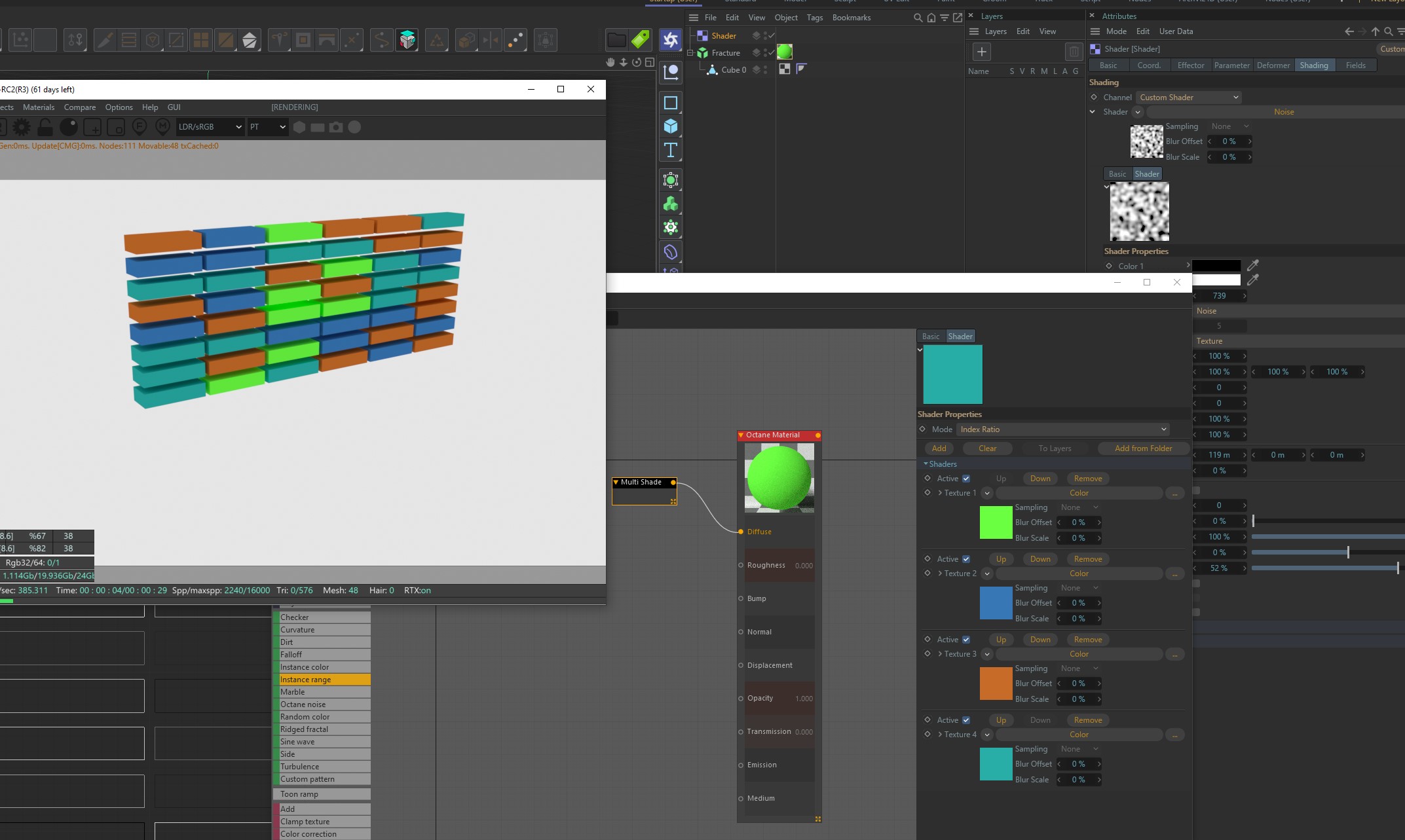The image size is (1405, 840).
Task: Open the Channel Custom Shader dropdown
Action: click(x=1189, y=98)
